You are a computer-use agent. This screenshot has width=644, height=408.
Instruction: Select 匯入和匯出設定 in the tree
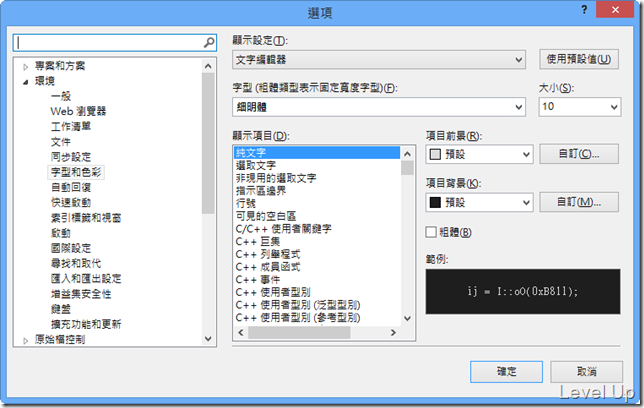coord(86,279)
